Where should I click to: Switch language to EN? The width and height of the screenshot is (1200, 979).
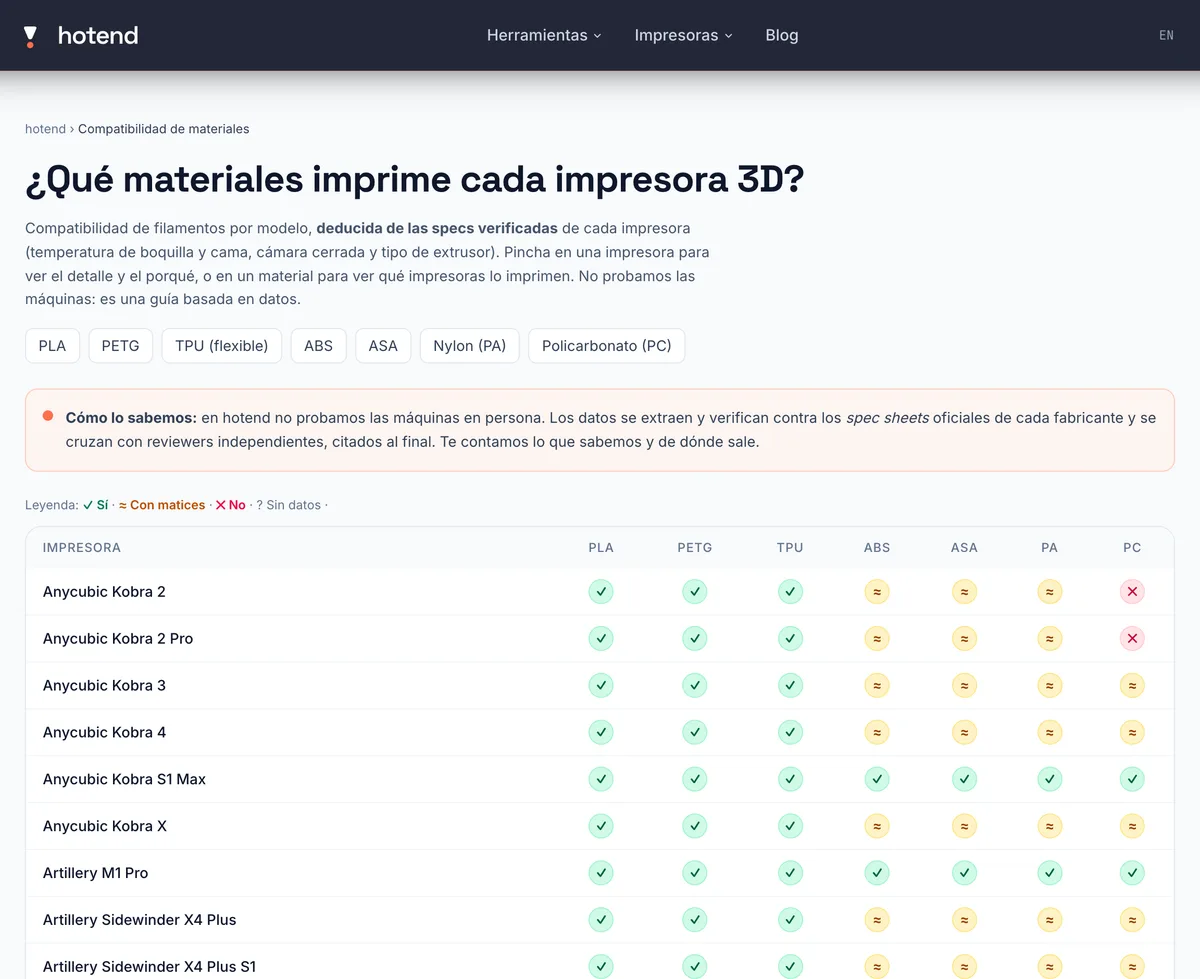1166,35
